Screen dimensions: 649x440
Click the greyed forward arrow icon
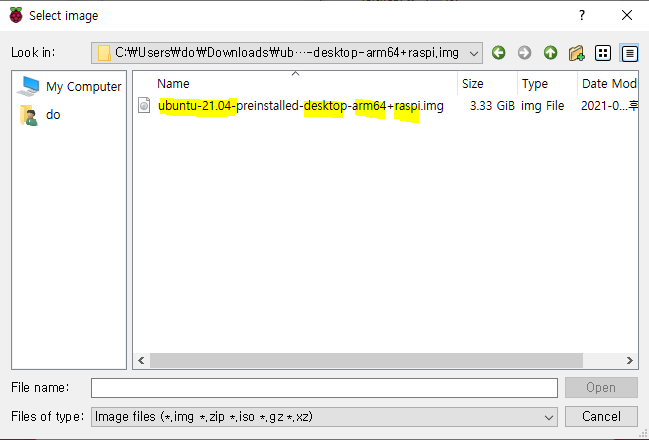click(524, 53)
